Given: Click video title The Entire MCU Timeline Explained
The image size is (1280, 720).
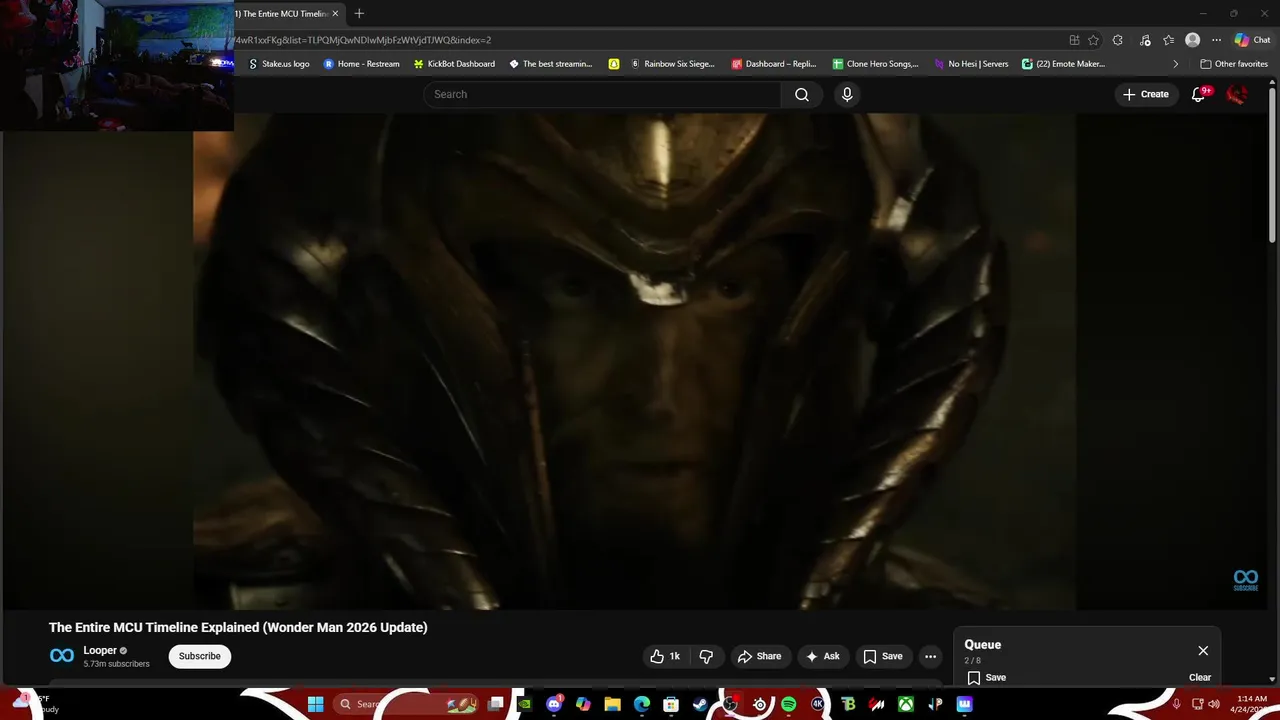Looking at the screenshot, I should (x=238, y=627).
